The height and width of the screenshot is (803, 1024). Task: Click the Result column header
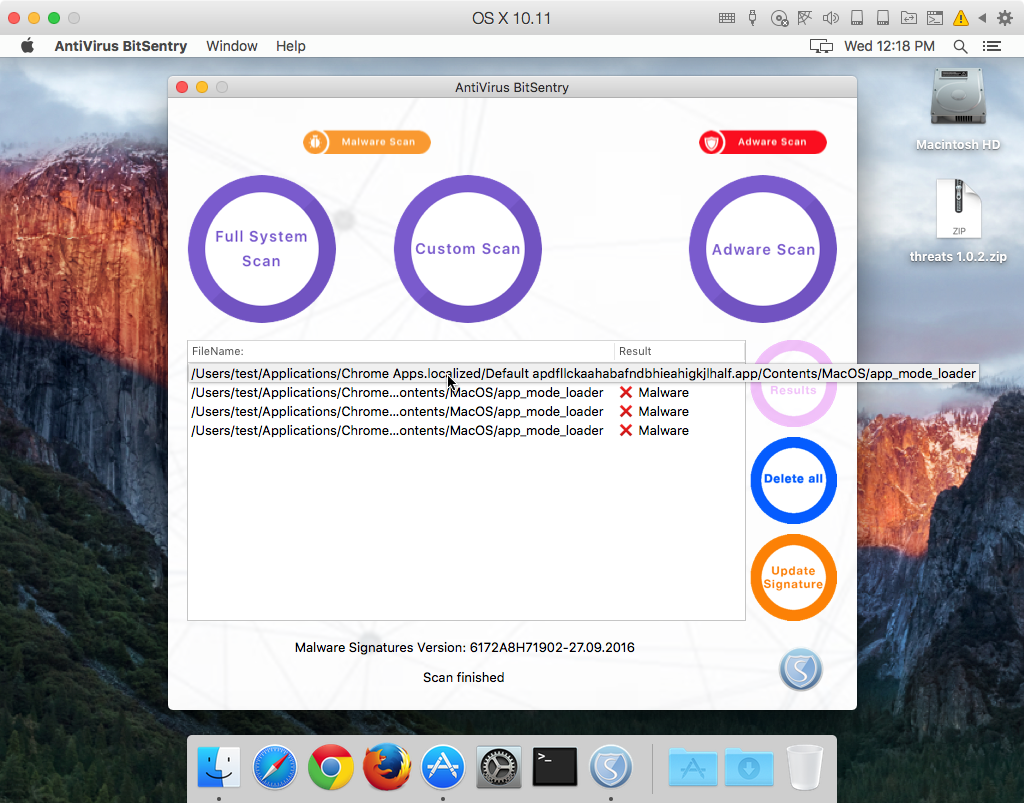pos(678,351)
